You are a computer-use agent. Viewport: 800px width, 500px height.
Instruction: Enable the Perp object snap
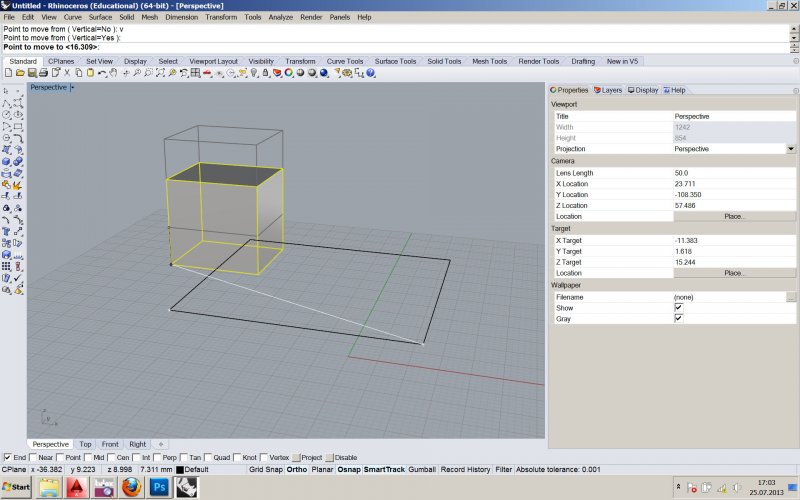(x=157, y=457)
